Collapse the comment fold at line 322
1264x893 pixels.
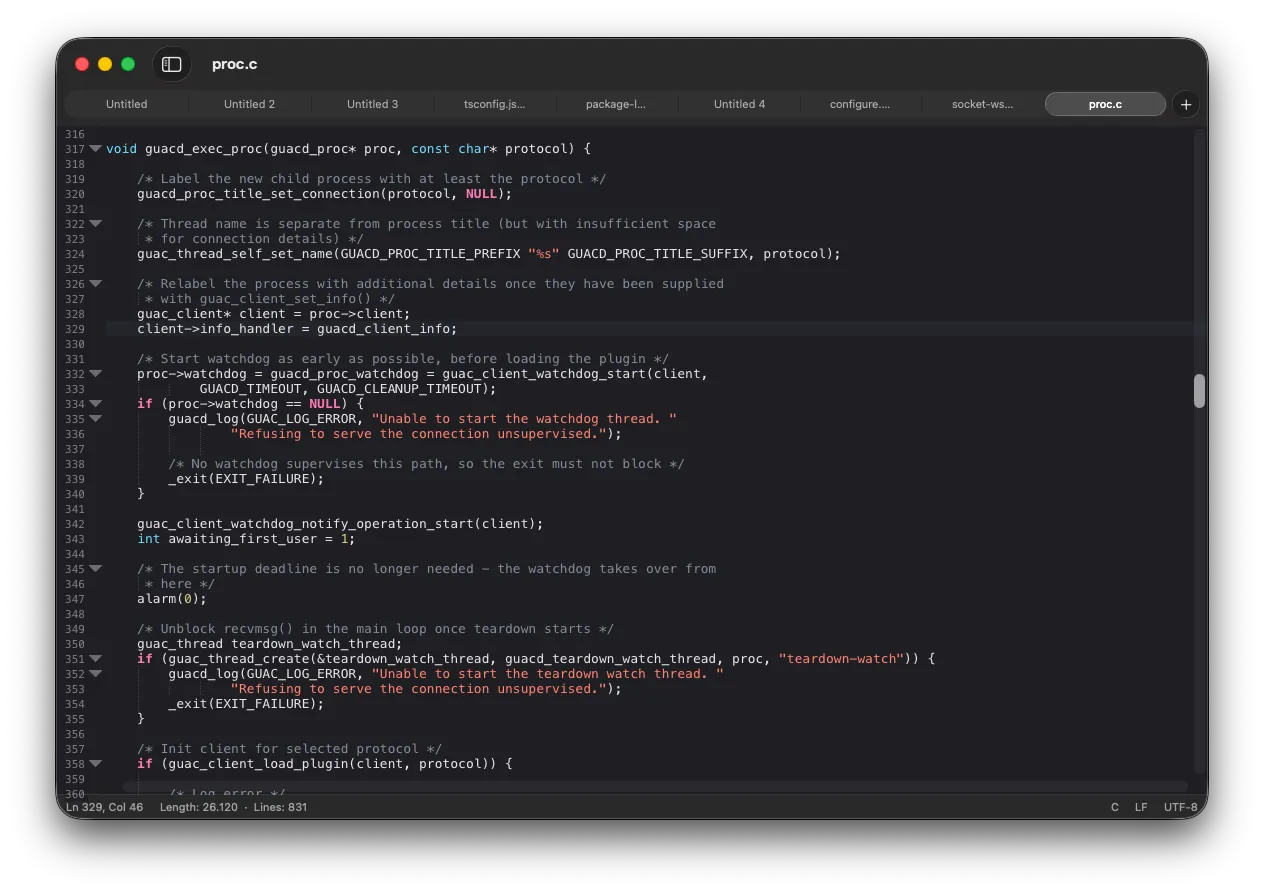coord(96,224)
